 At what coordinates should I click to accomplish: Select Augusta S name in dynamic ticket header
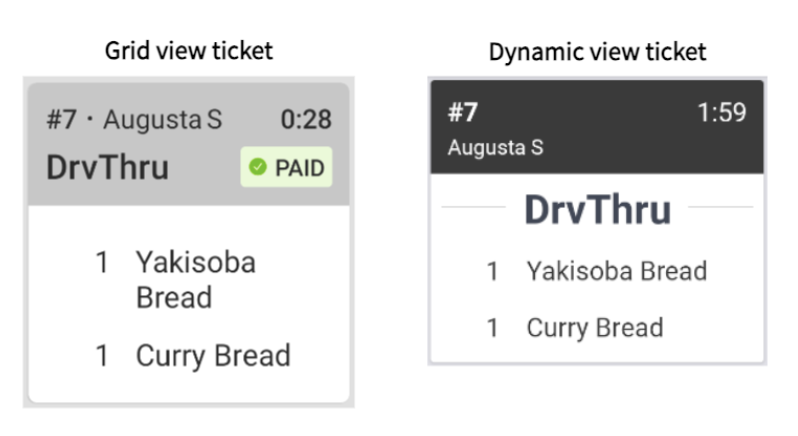[495, 149]
